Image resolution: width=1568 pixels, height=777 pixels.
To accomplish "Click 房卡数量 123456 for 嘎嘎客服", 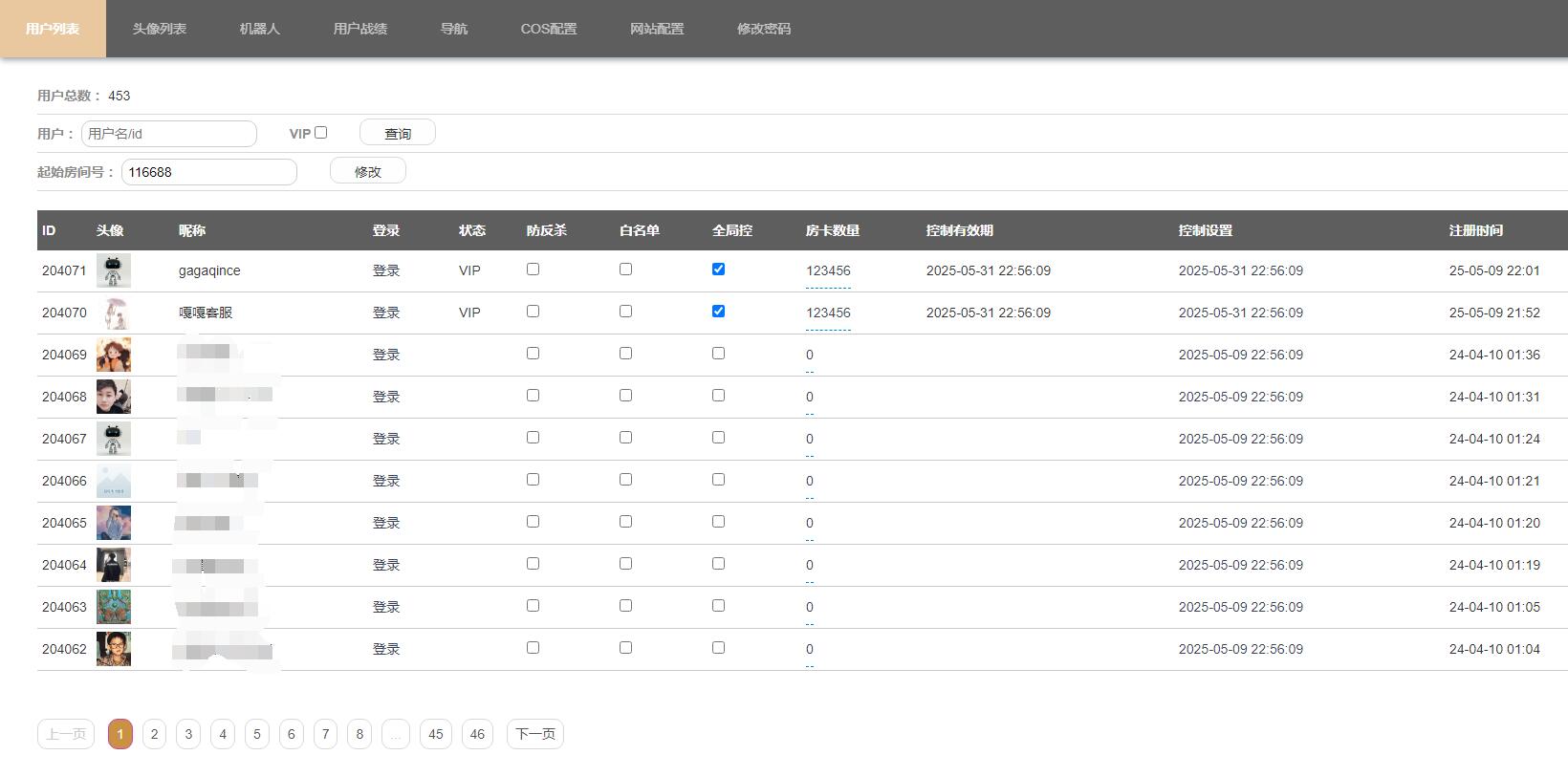I will point(828,313).
